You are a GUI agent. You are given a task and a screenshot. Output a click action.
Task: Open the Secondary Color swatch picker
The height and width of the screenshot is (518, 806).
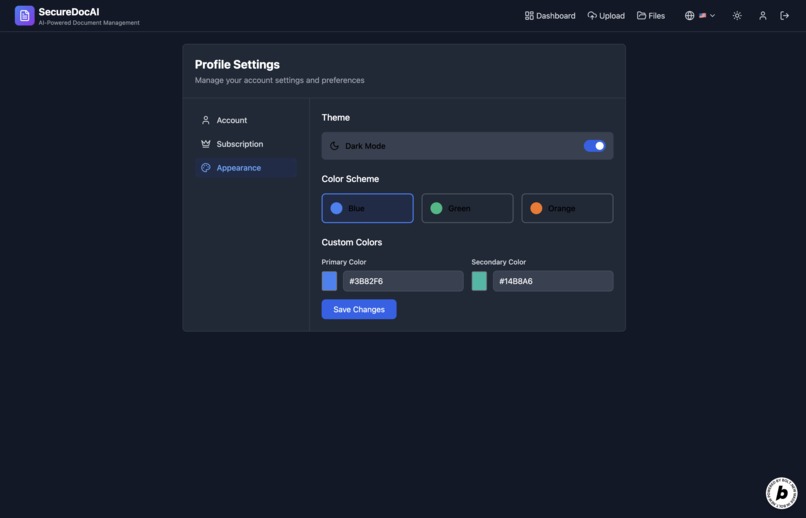479,281
